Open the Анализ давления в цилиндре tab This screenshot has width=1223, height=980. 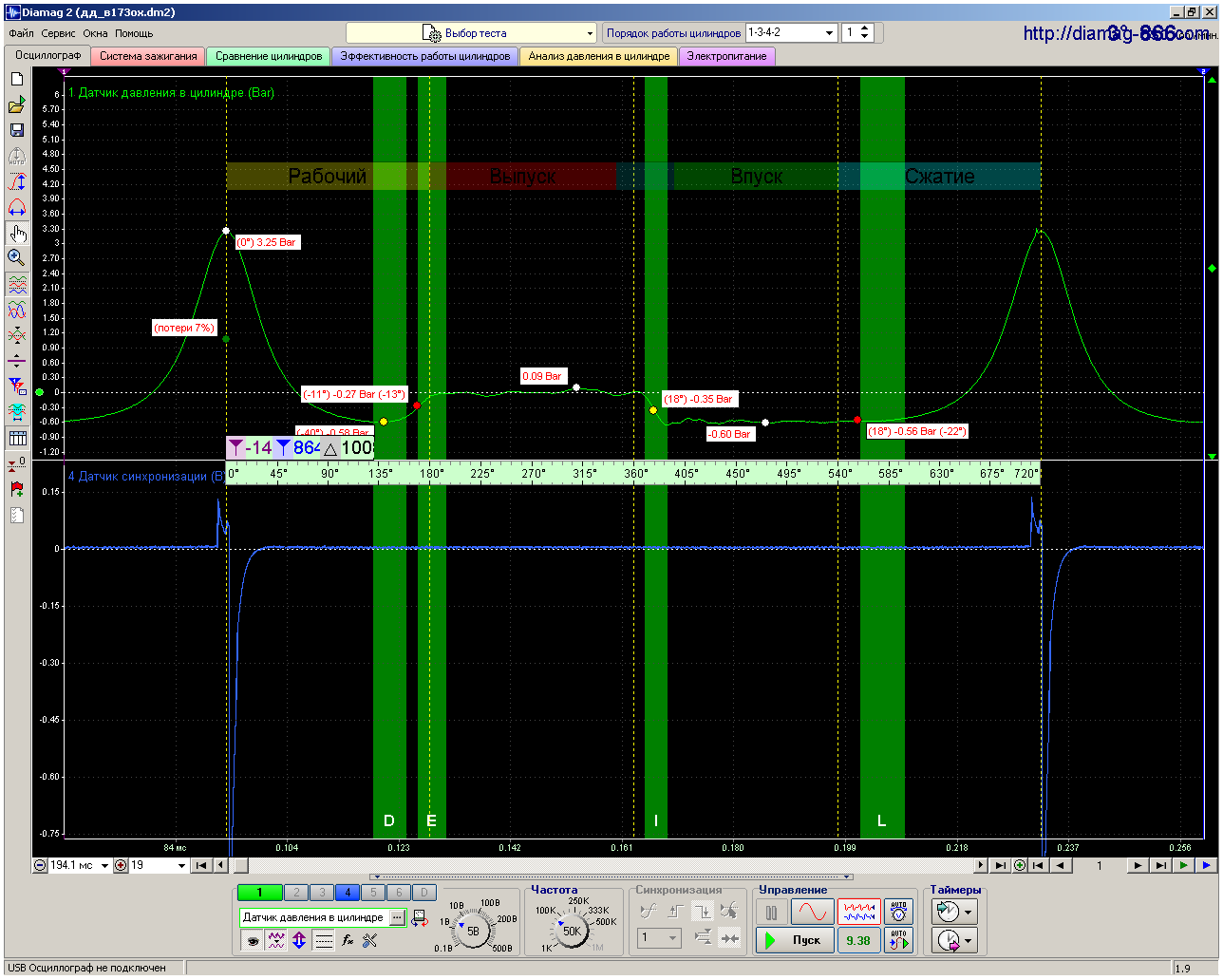[599, 57]
